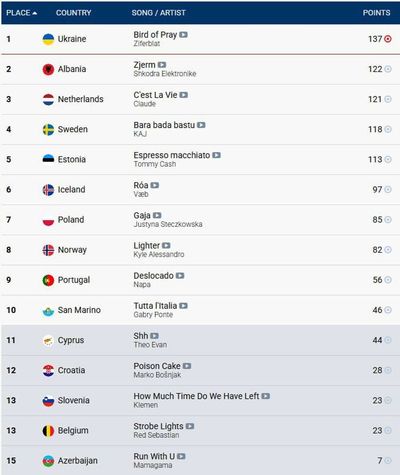Play the Espresso macchiato video

pos(216,155)
